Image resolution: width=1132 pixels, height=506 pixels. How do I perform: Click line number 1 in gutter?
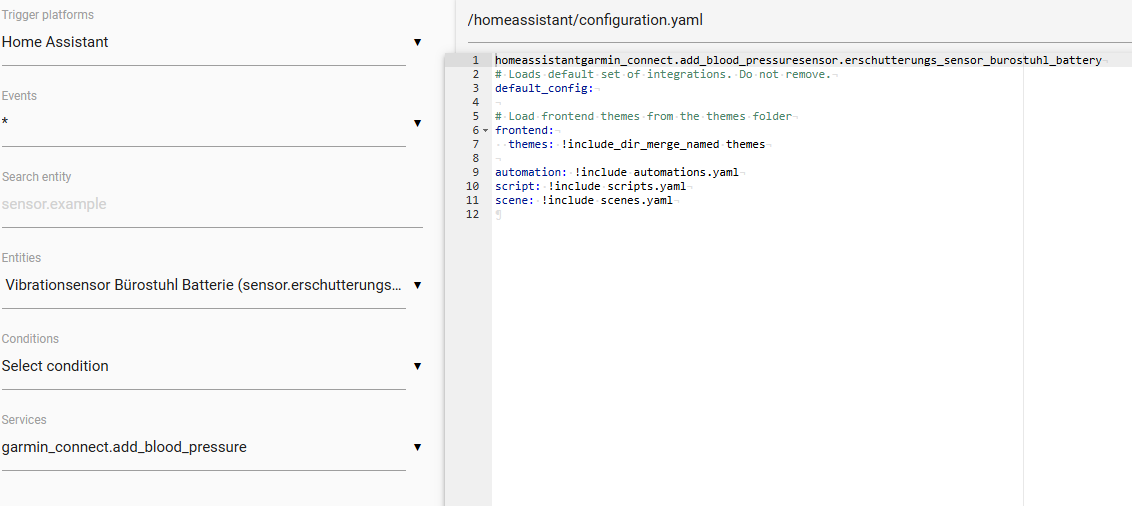[475, 61]
